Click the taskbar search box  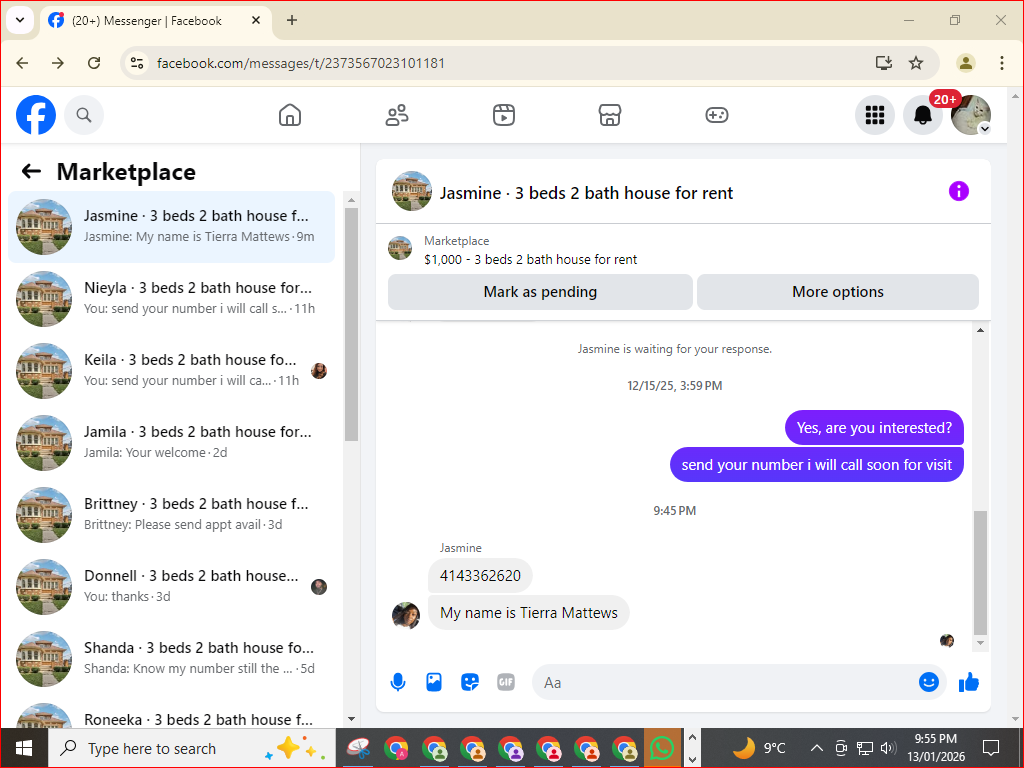click(191, 748)
